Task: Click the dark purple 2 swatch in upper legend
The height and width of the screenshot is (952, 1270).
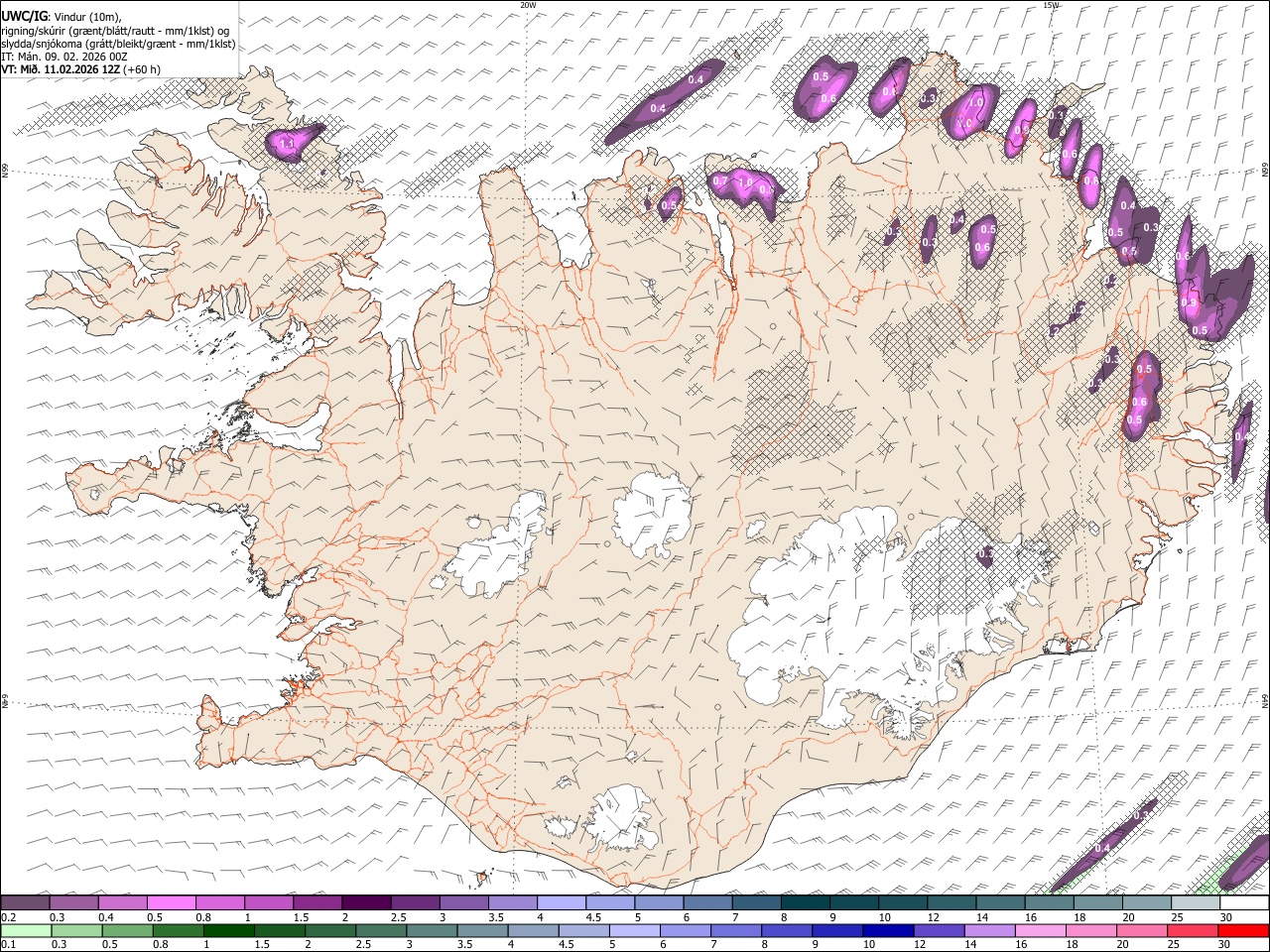Action: point(366,902)
